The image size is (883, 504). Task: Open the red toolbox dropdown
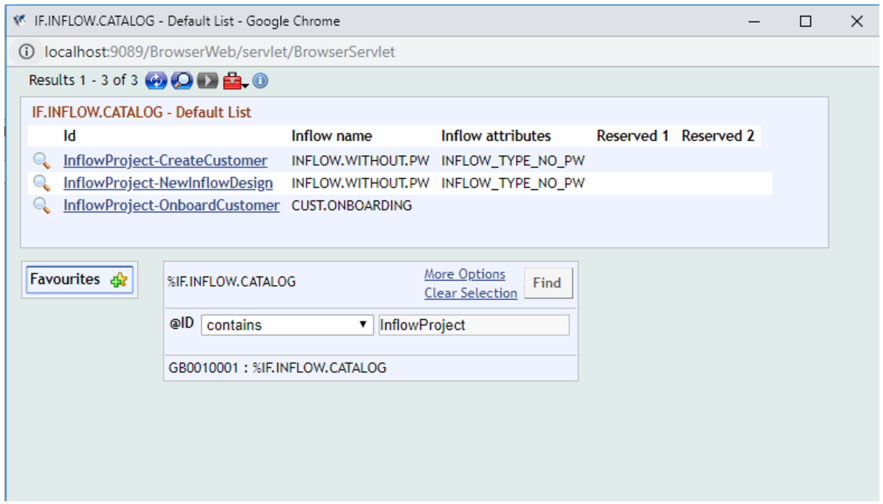tap(235, 80)
